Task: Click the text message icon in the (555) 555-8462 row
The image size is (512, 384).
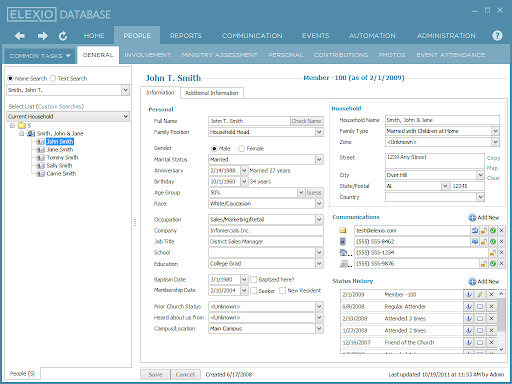Action: (x=475, y=241)
